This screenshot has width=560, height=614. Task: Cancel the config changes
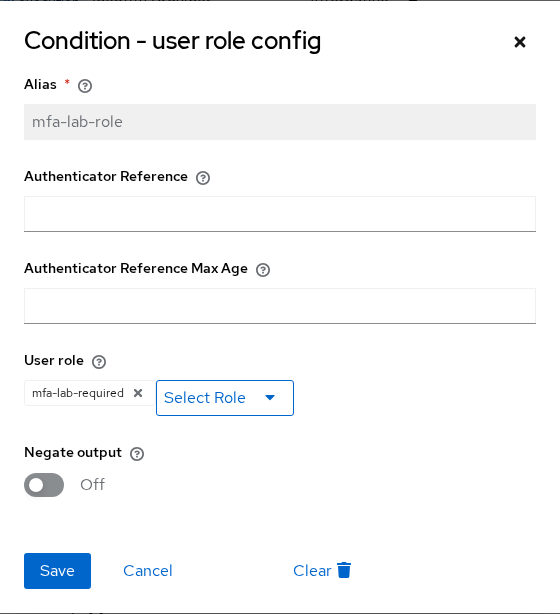tap(148, 571)
